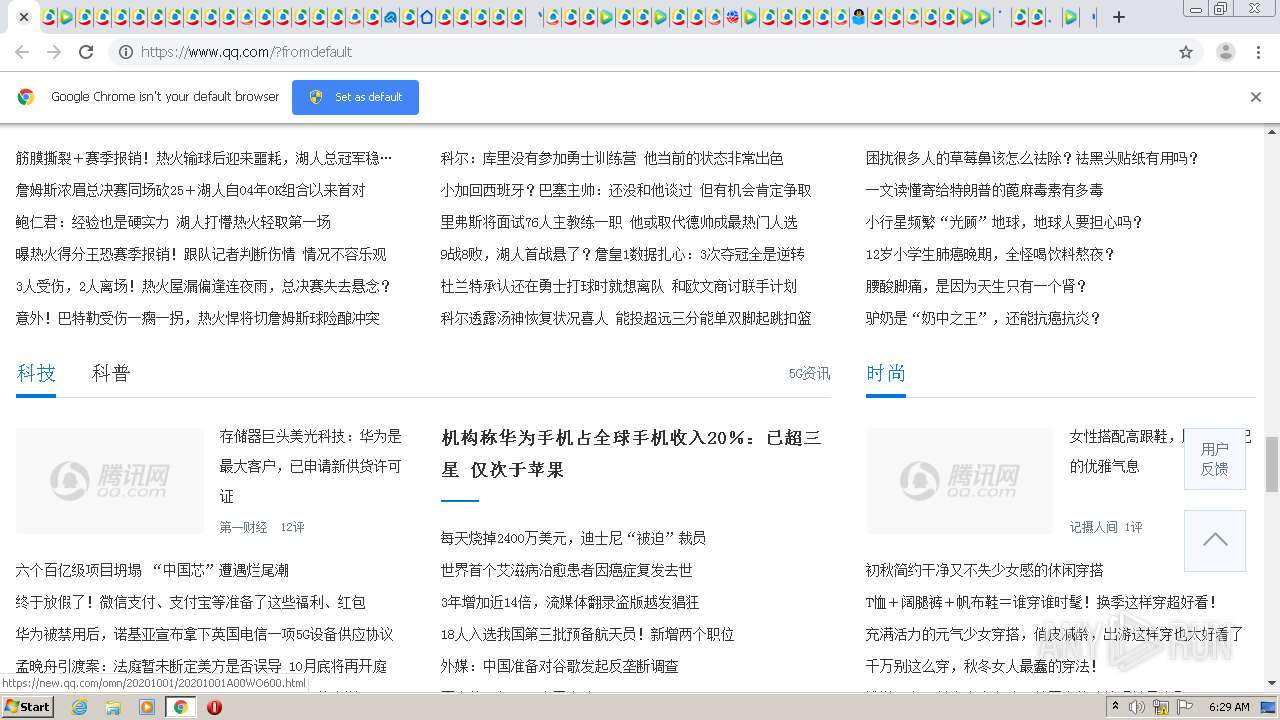
Task: Click the browser forward arrow
Action: point(54,52)
